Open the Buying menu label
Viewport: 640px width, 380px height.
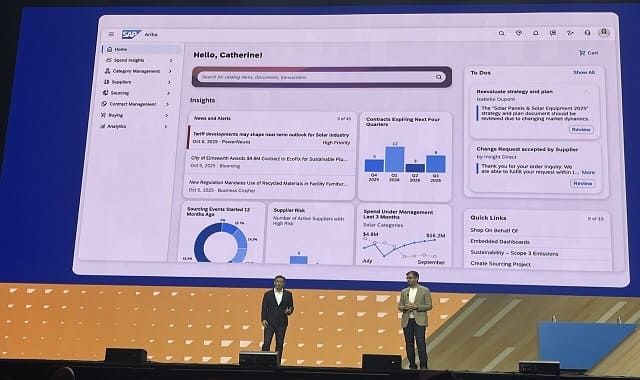(116, 115)
